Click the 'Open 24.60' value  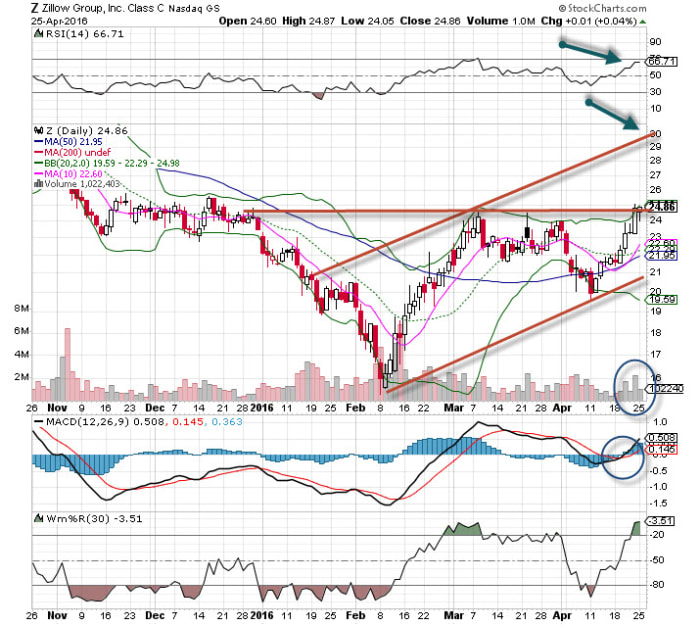[247, 21]
